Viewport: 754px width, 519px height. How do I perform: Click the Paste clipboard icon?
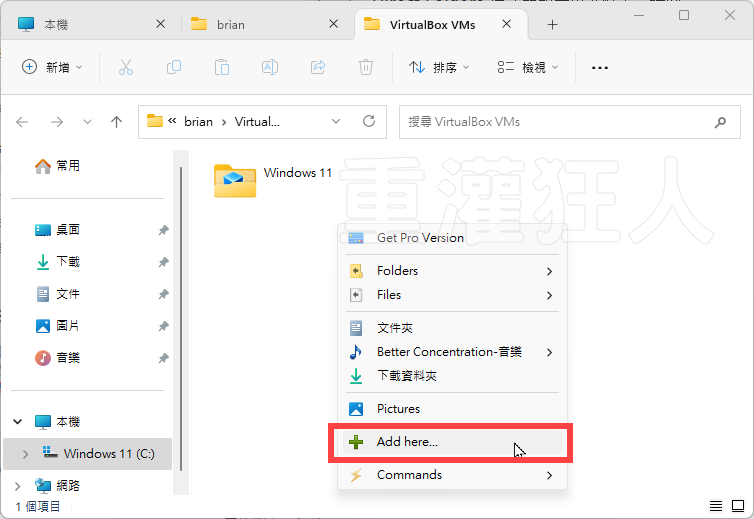point(222,67)
